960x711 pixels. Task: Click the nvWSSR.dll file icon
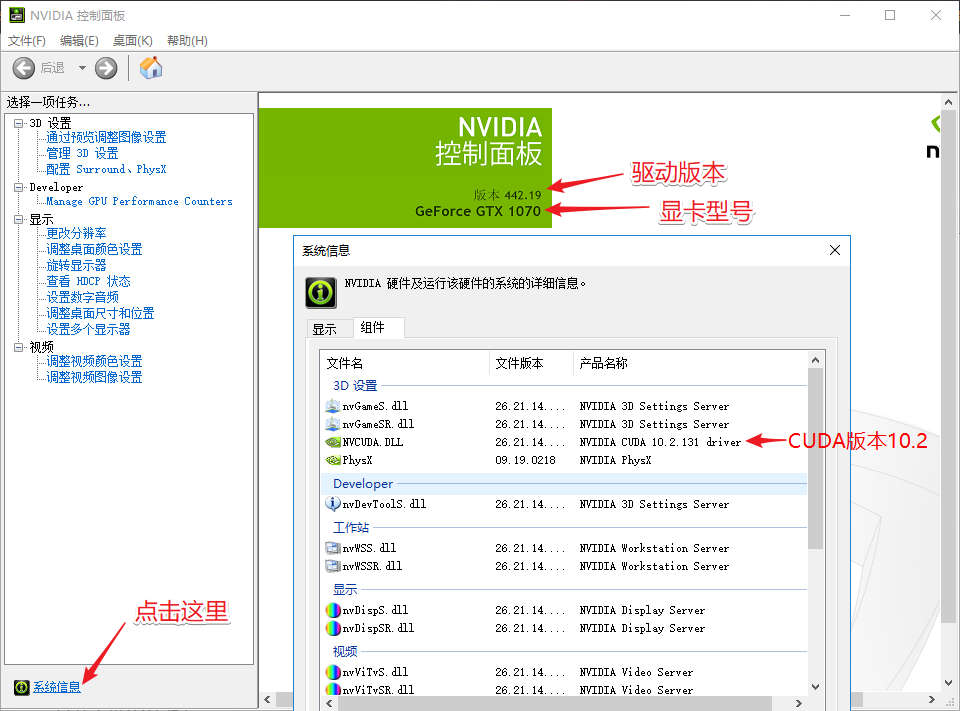332,566
